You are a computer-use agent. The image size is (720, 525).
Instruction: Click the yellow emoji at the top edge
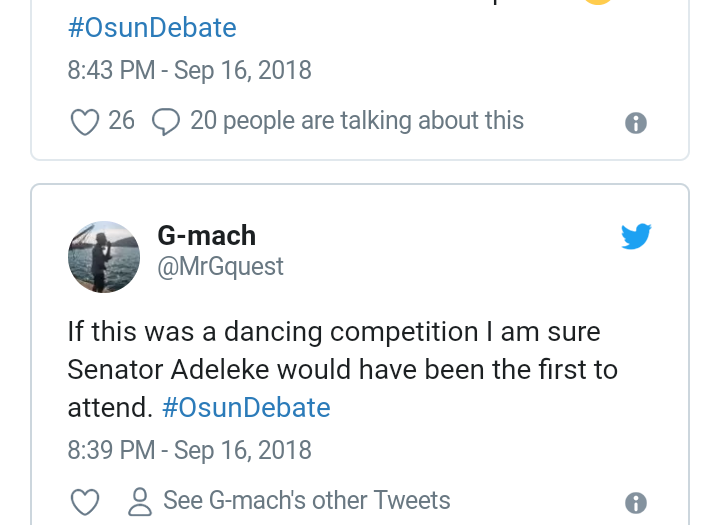(597, 3)
